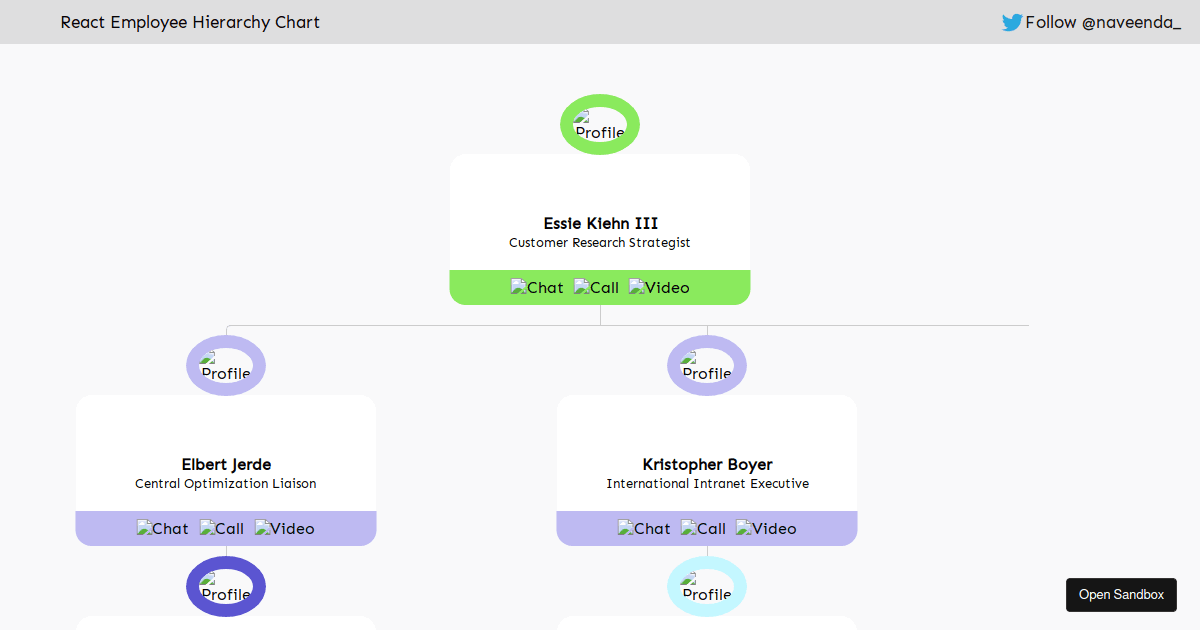Click the Twitter bird icon

[1011, 21]
